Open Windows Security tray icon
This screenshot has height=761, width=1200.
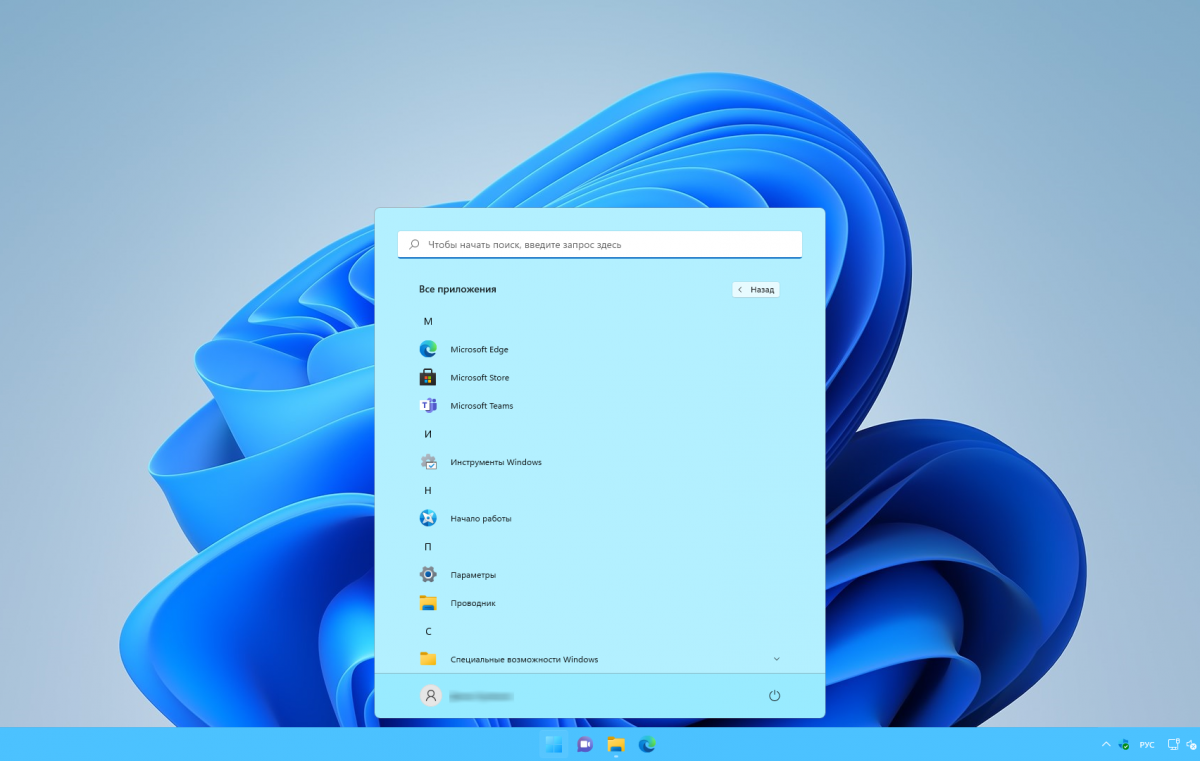pyautogui.click(x=1124, y=745)
